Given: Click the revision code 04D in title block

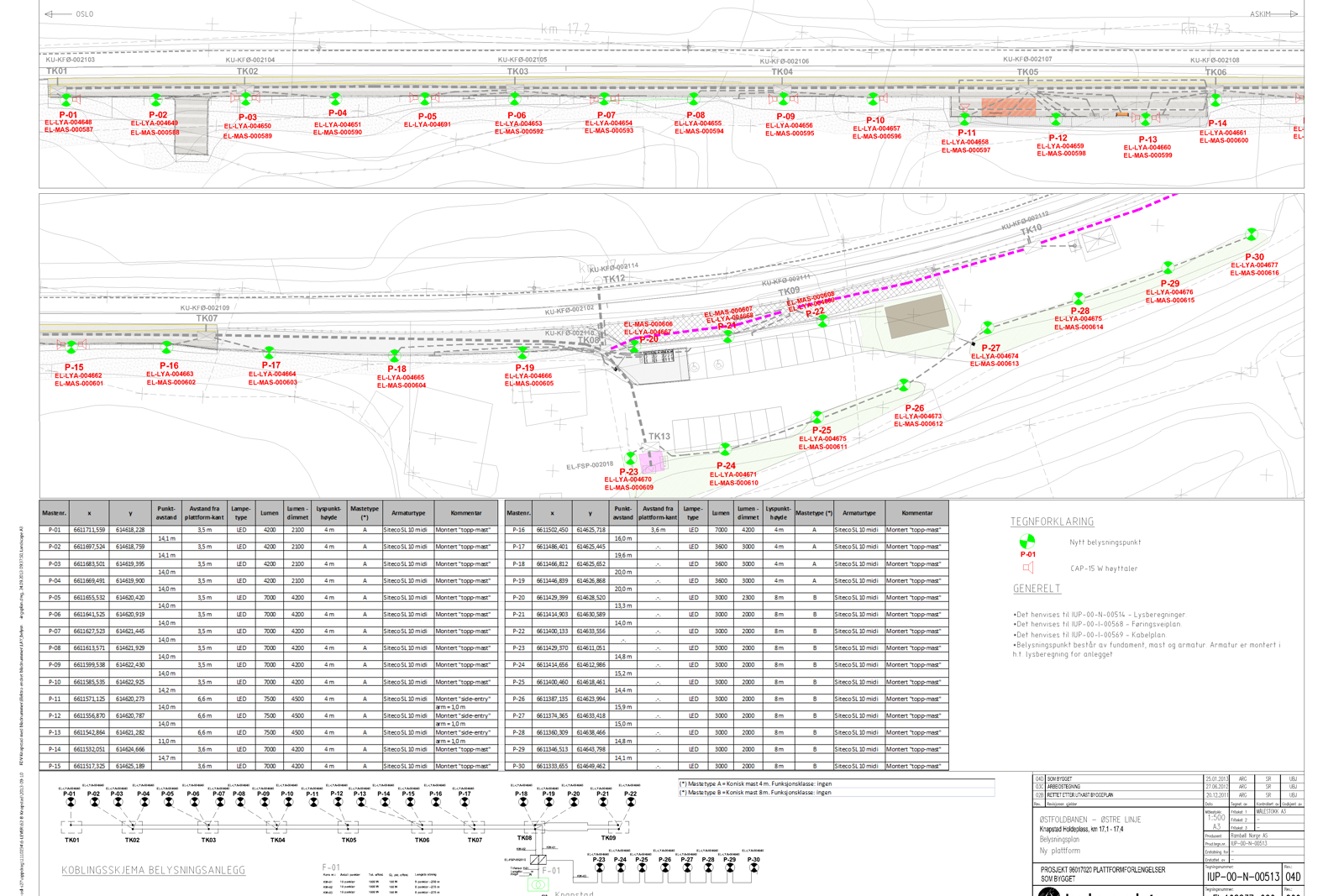Looking at the screenshot, I should point(1293,877).
